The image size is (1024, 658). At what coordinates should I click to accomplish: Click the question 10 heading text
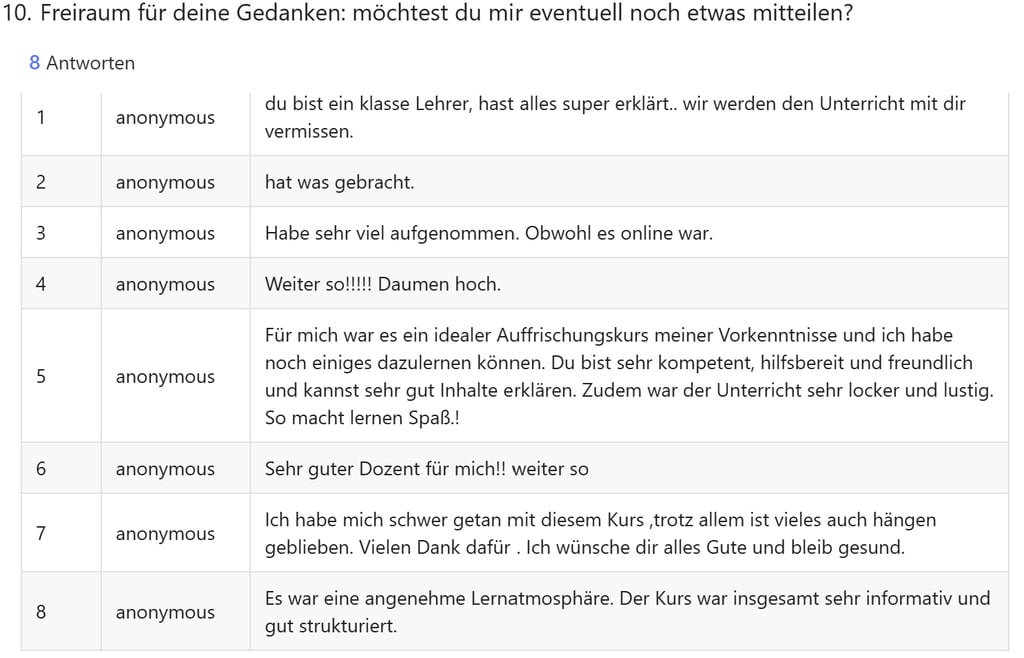[427, 13]
